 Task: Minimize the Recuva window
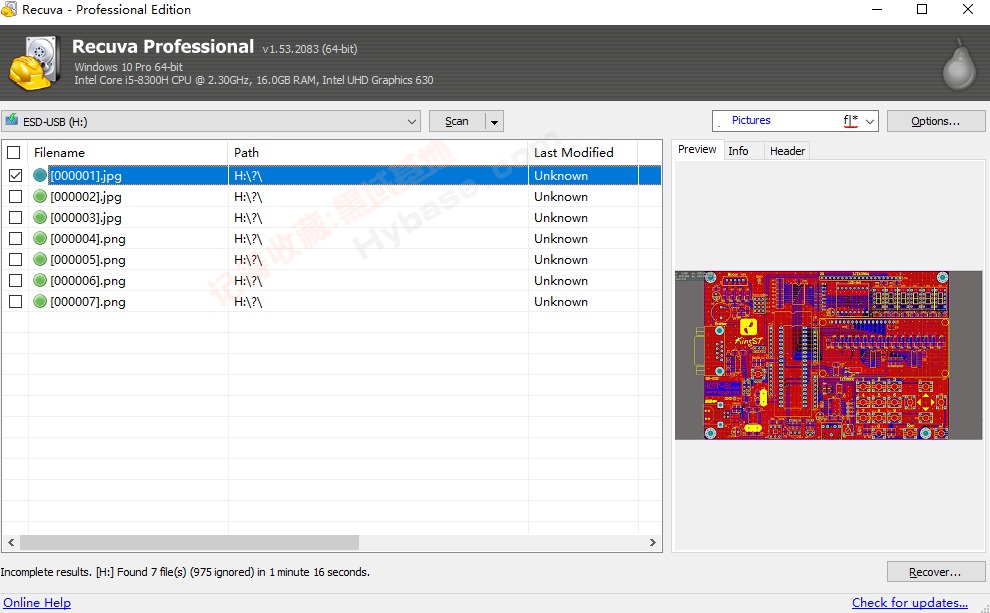click(x=877, y=9)
